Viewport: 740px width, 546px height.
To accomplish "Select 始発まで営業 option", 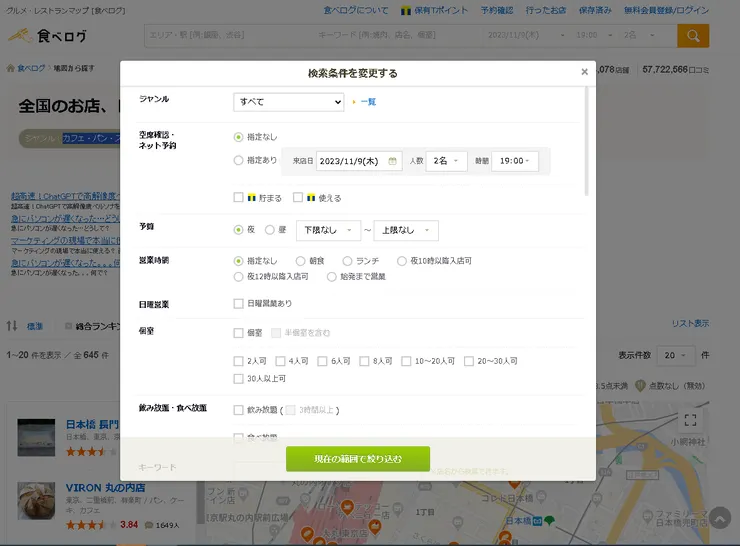I will (x=332, y=277).
